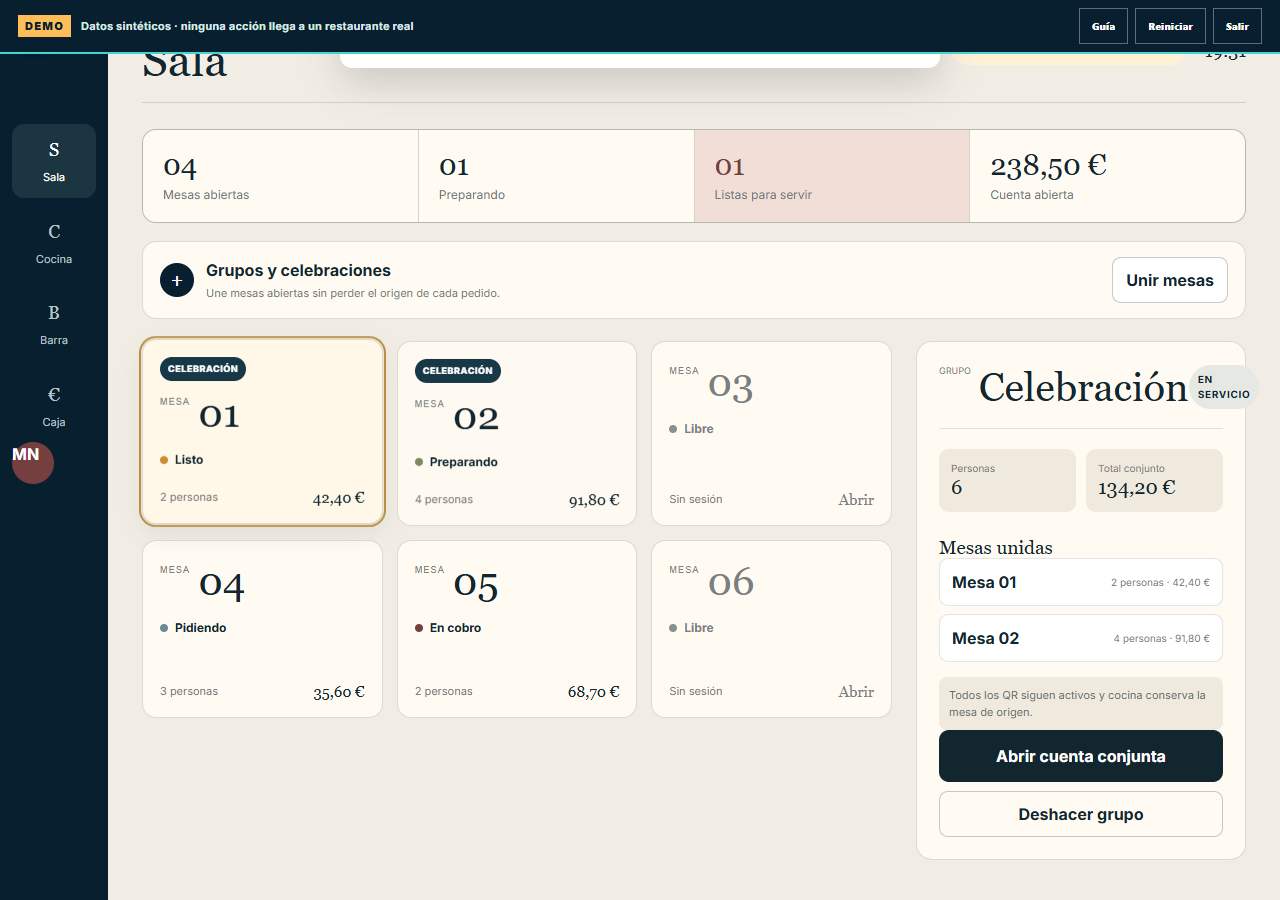Click the 68,70 € amount on Mesa 05
1280x900 pixels.
[x=594, y=692]
